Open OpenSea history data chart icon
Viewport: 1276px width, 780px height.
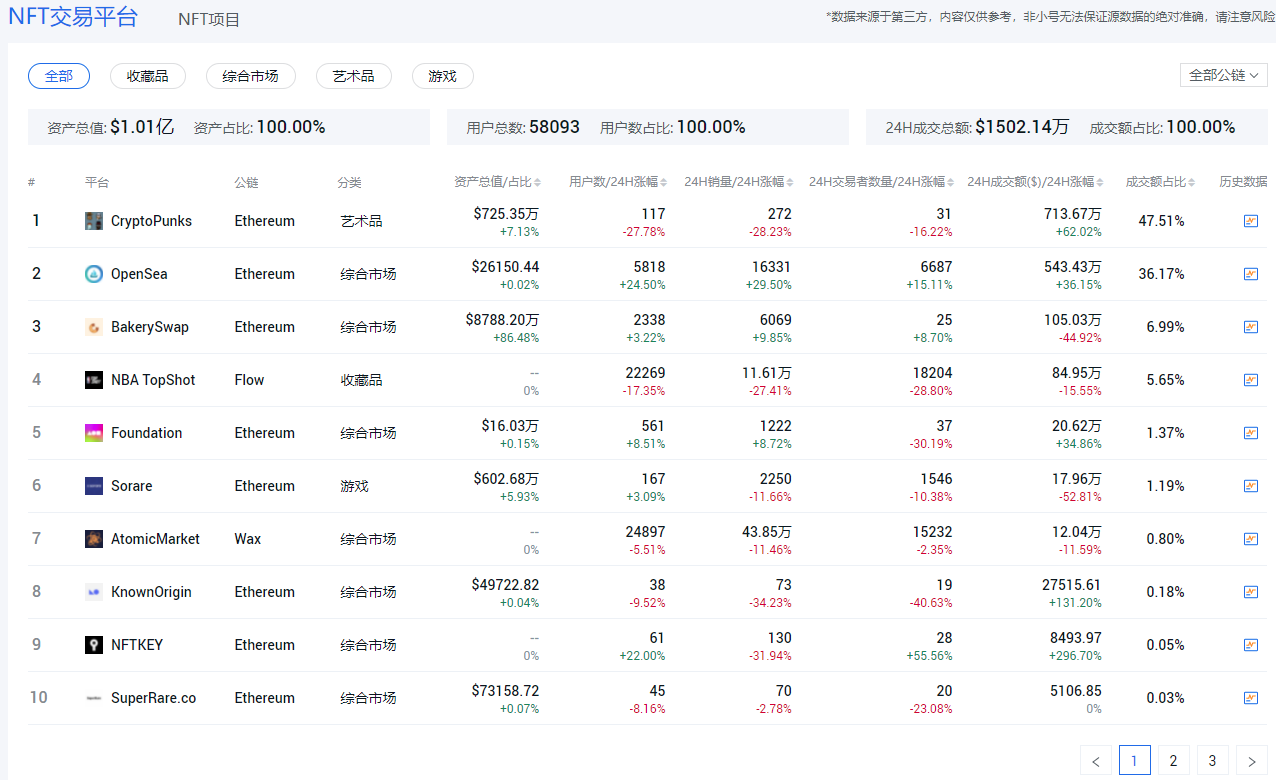pyautogui.click(x=1250, y=274)
